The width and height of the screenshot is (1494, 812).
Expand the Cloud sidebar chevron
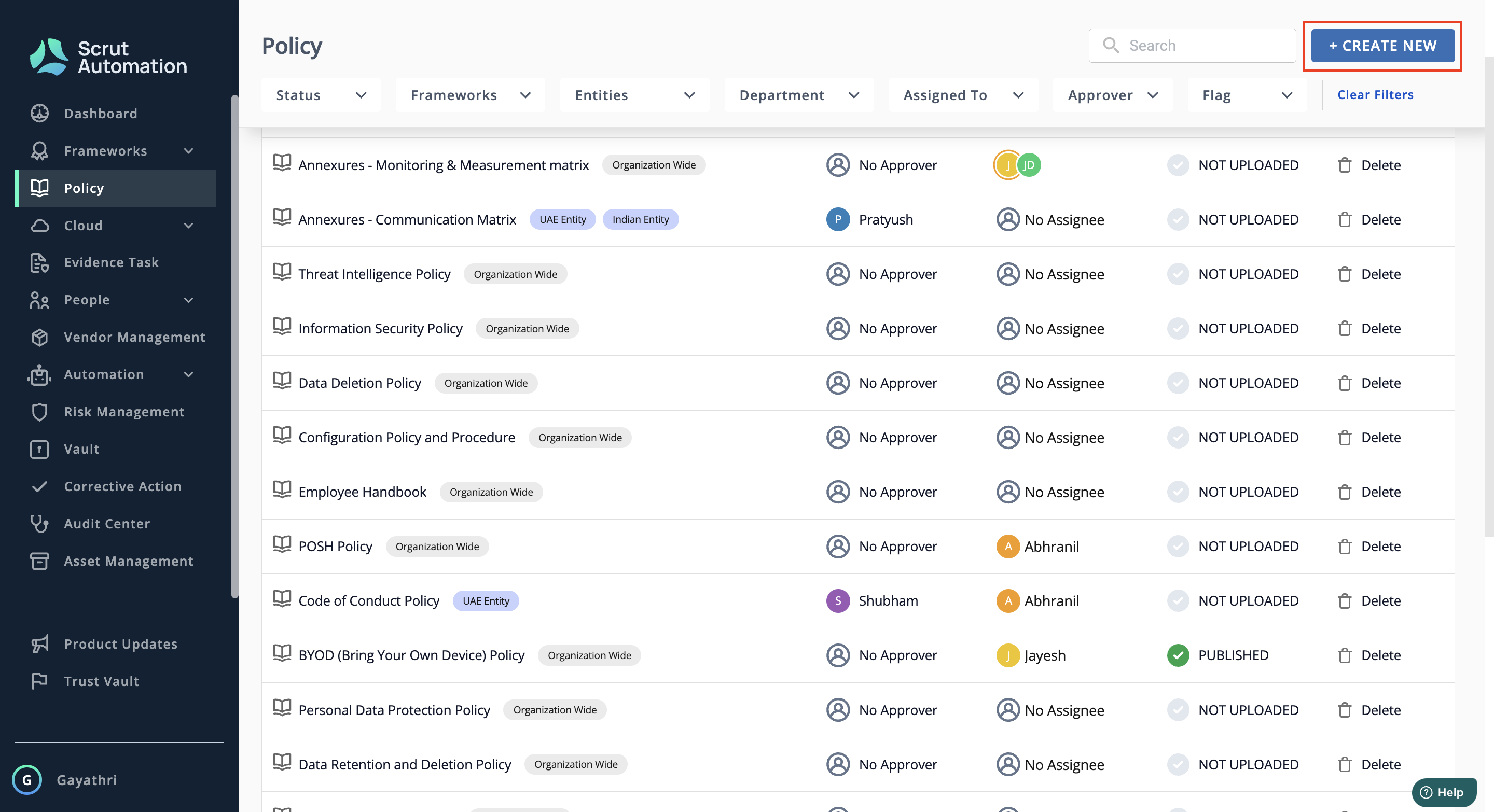tap(188, 226)
